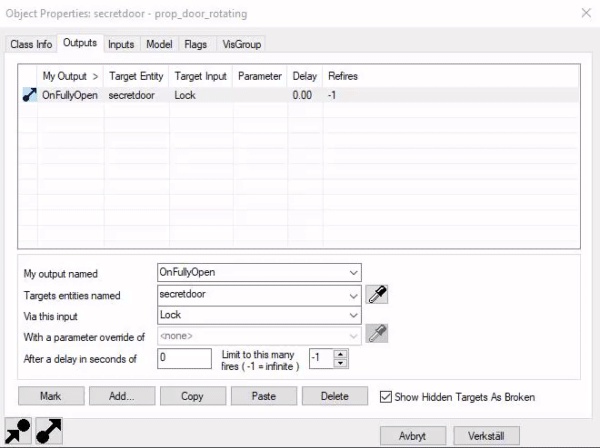Click the Add... button
The image size is (600, 448).
(122, 396)
